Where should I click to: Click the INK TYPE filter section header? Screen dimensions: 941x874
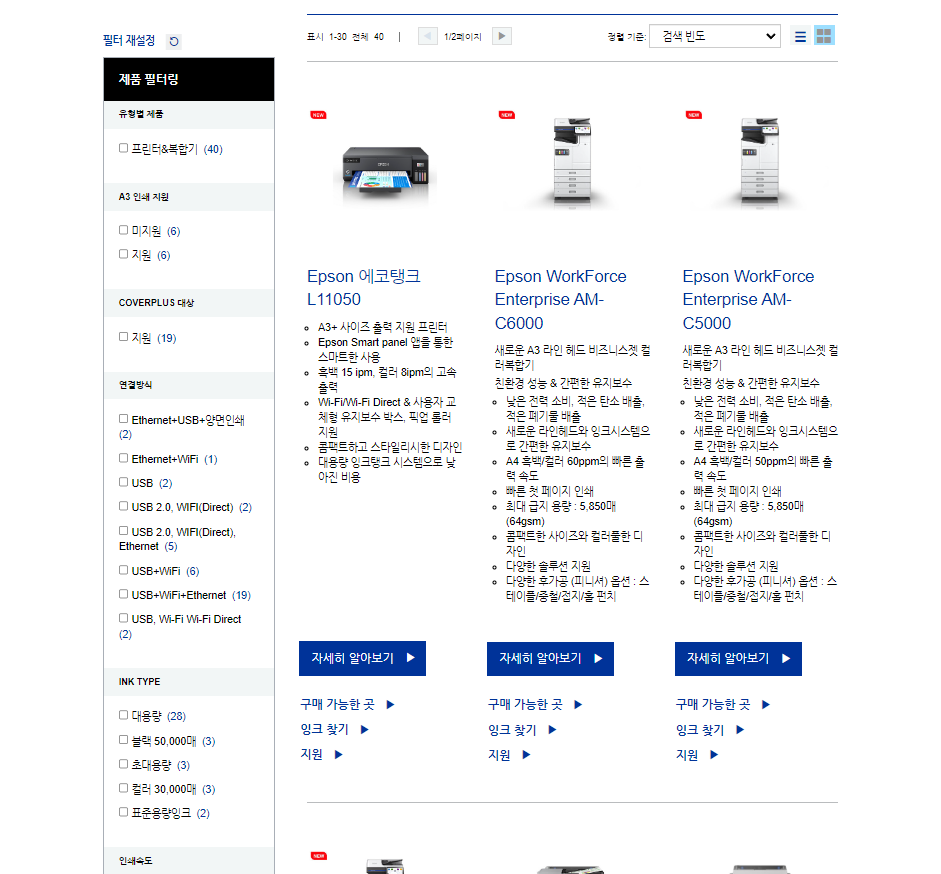pyautogui.click(x=189, y=681)
